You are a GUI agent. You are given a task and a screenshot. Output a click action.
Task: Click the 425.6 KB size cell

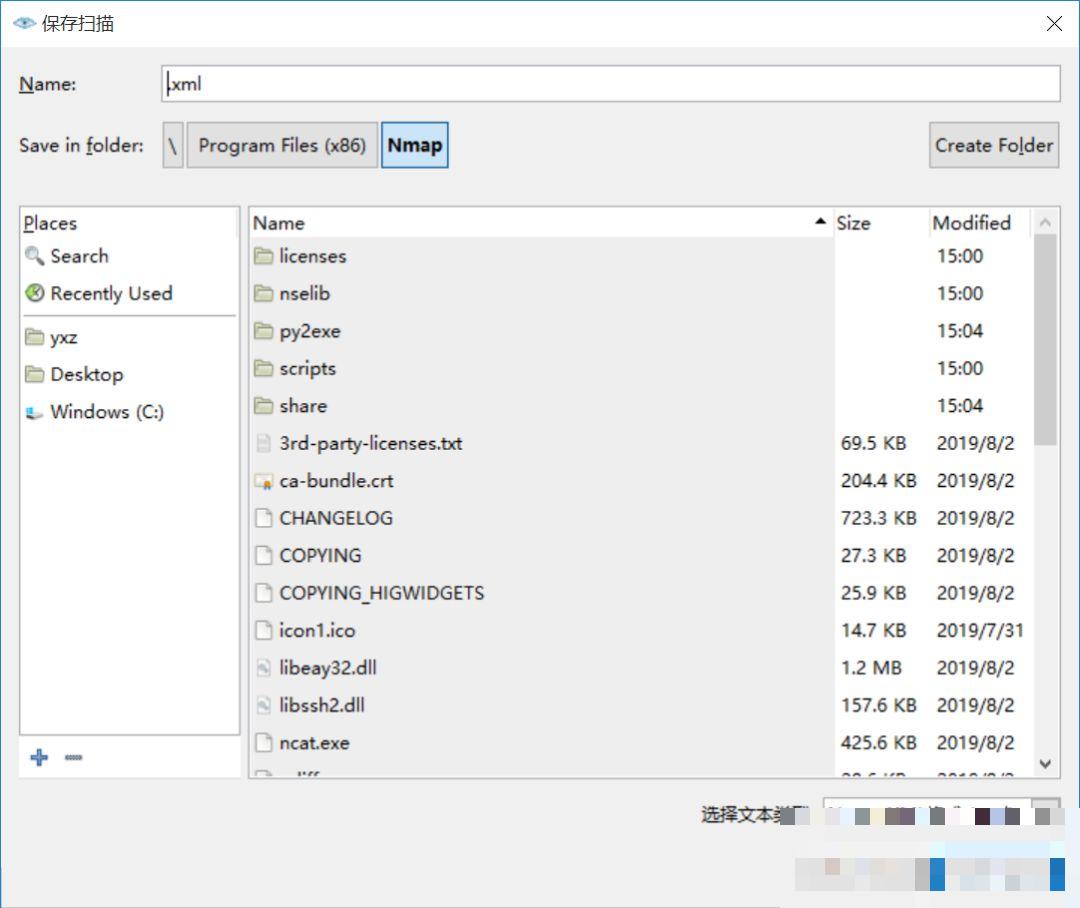[878, 743]
